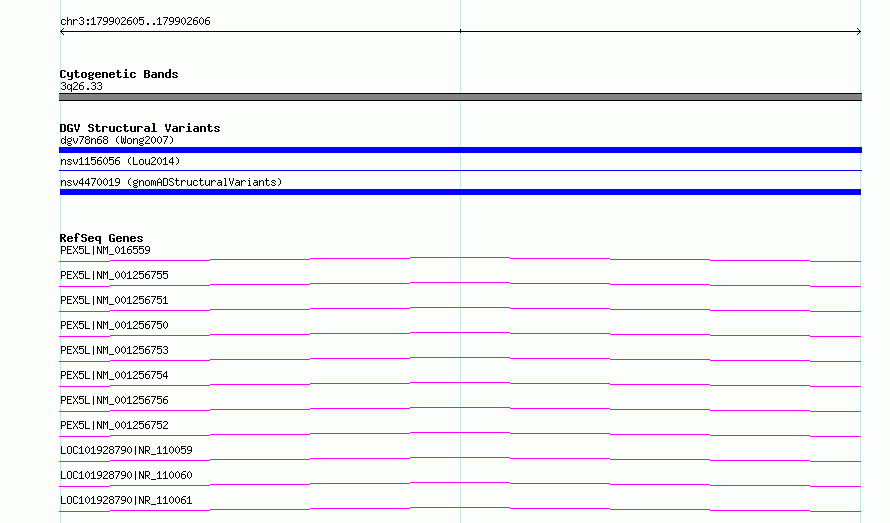Open the PEX5L|NM_001256751 transcript label

114,300
